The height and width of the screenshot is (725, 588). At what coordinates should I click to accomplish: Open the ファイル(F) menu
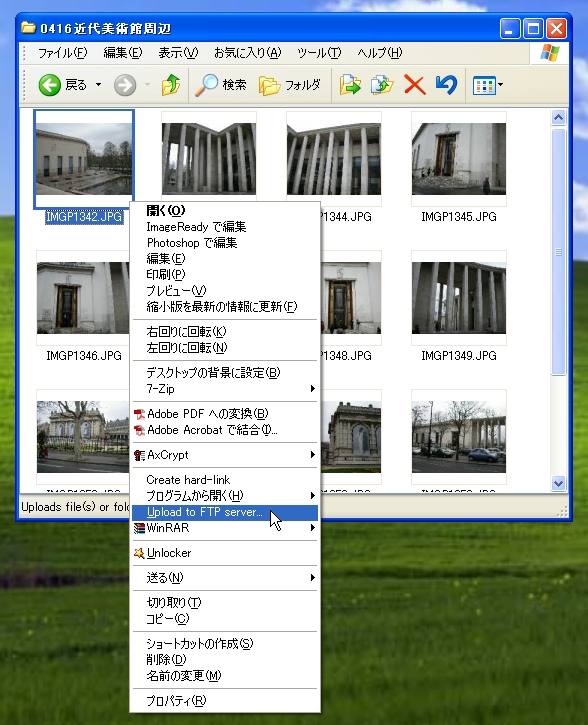62,53
